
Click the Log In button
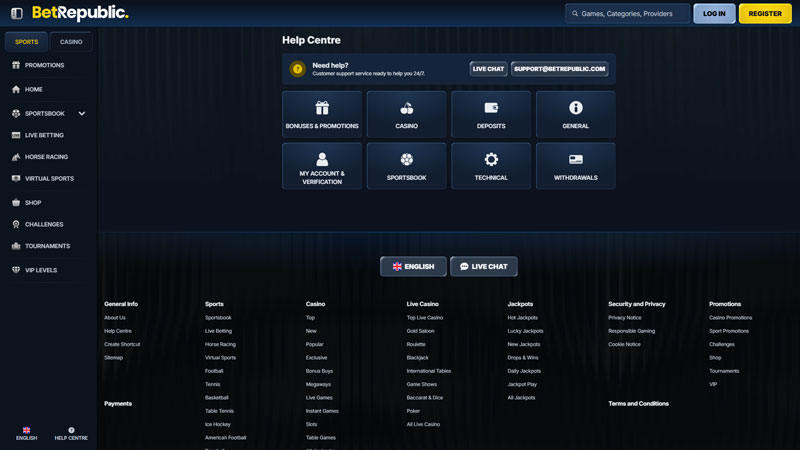[x=714, y=14]
